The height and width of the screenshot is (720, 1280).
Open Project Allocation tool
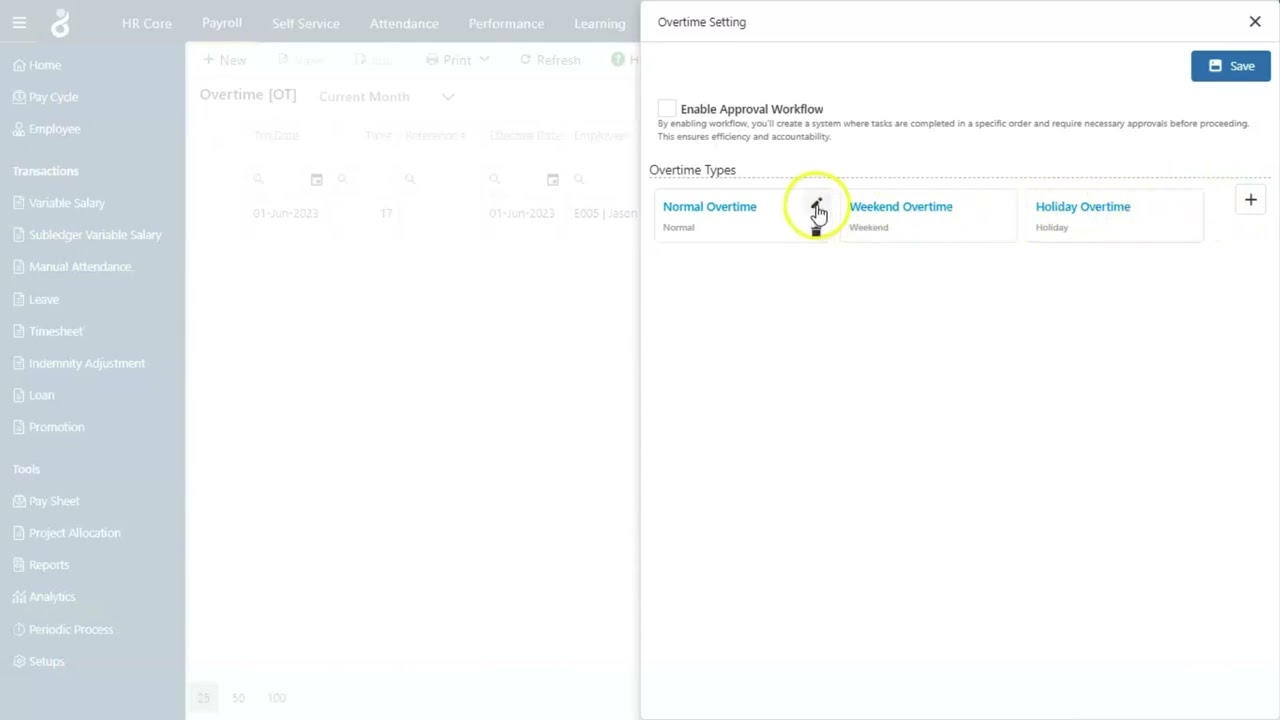coord(67,533)
